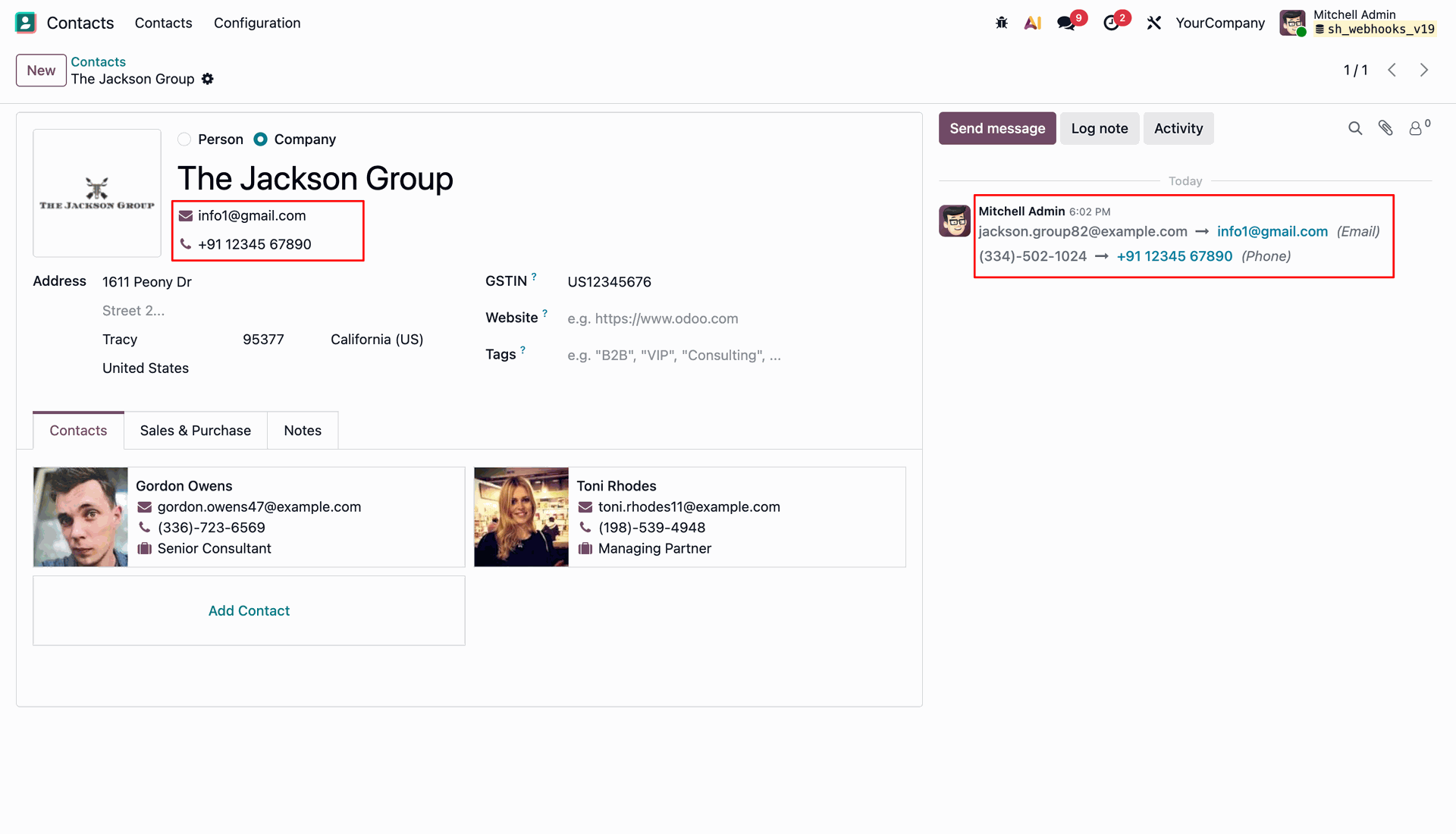Open activities clock icon with badge 2
Viewport: 1456px width, 834px height.
[x=1111, y=23]
